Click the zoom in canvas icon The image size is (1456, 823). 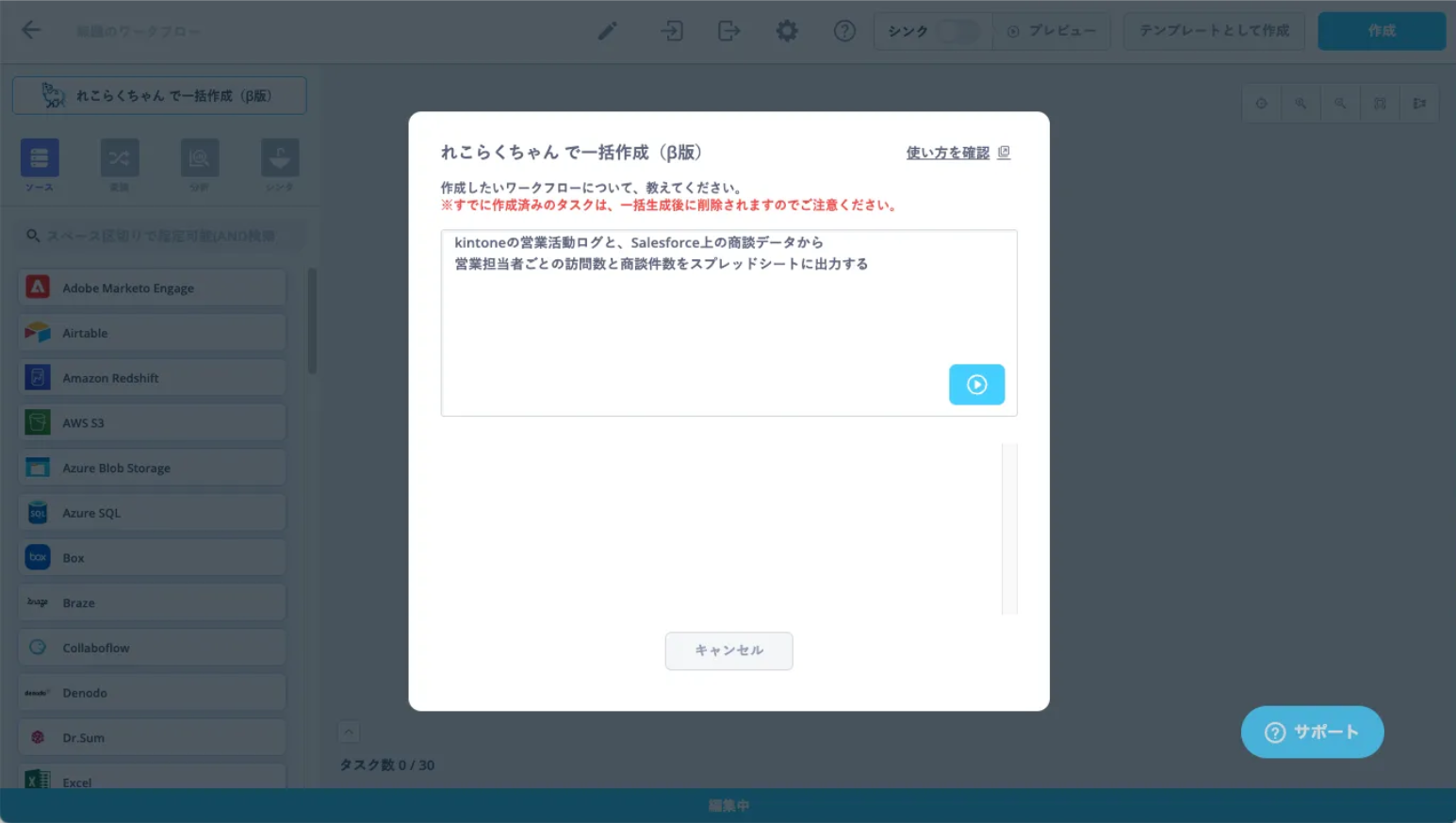(x=1301, y=104)
